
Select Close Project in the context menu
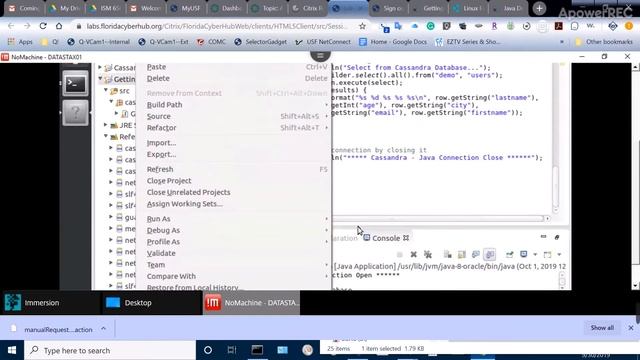[234, 180]
